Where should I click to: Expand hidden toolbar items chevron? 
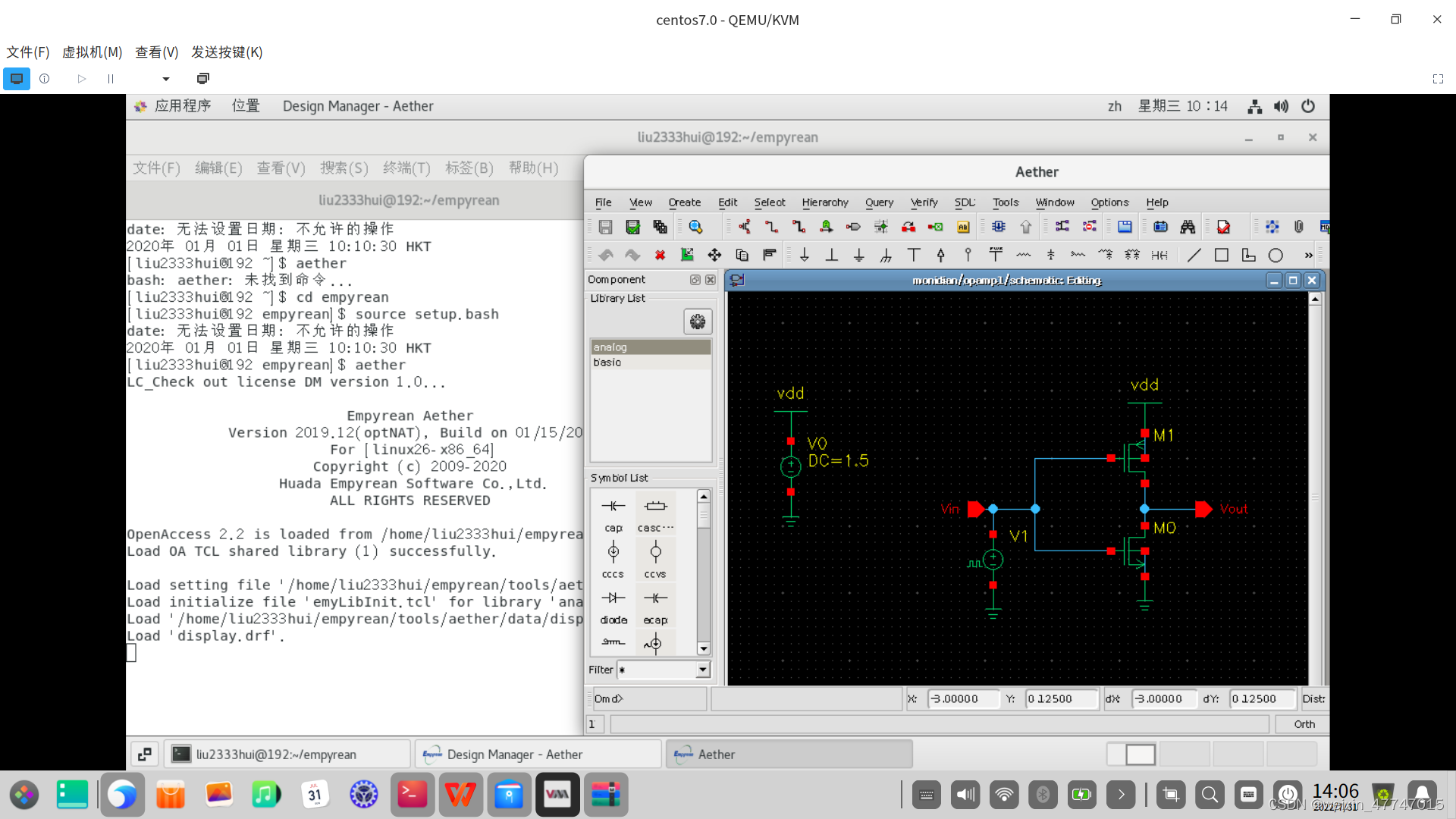click(x=1308, y=256)
